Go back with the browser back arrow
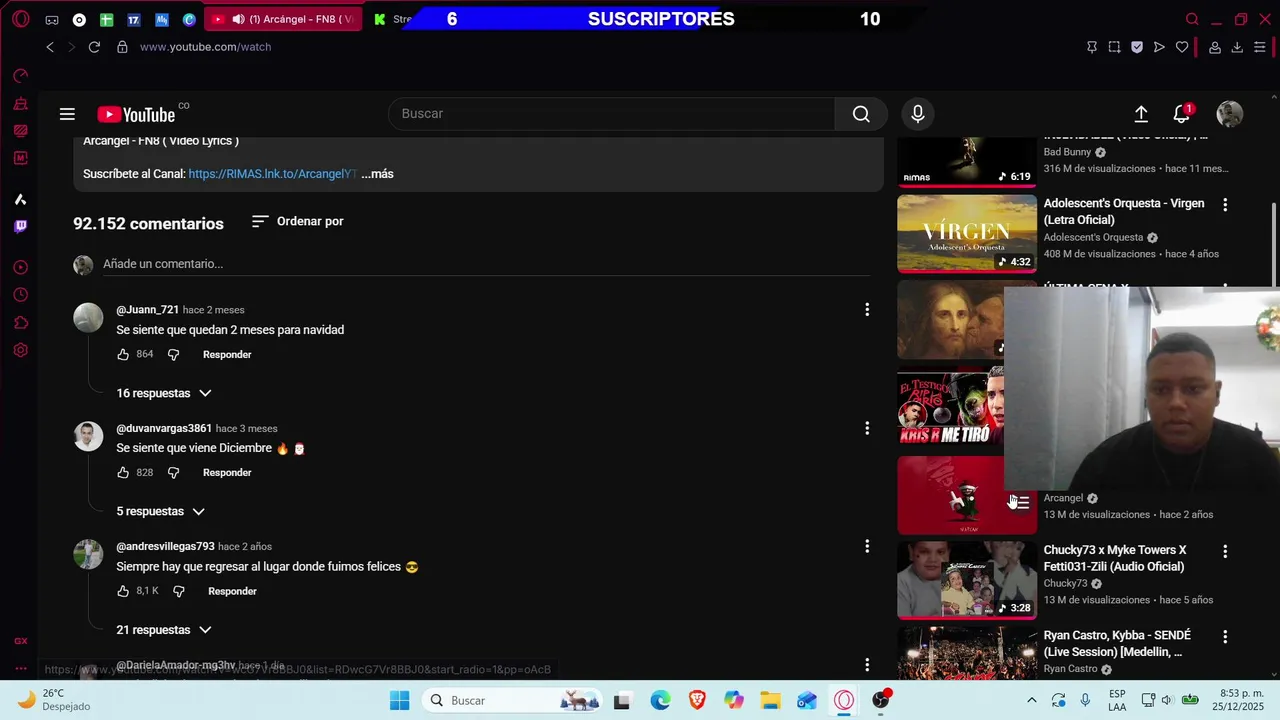This screenshot has height=720, width=1280. tap(50, 47)
